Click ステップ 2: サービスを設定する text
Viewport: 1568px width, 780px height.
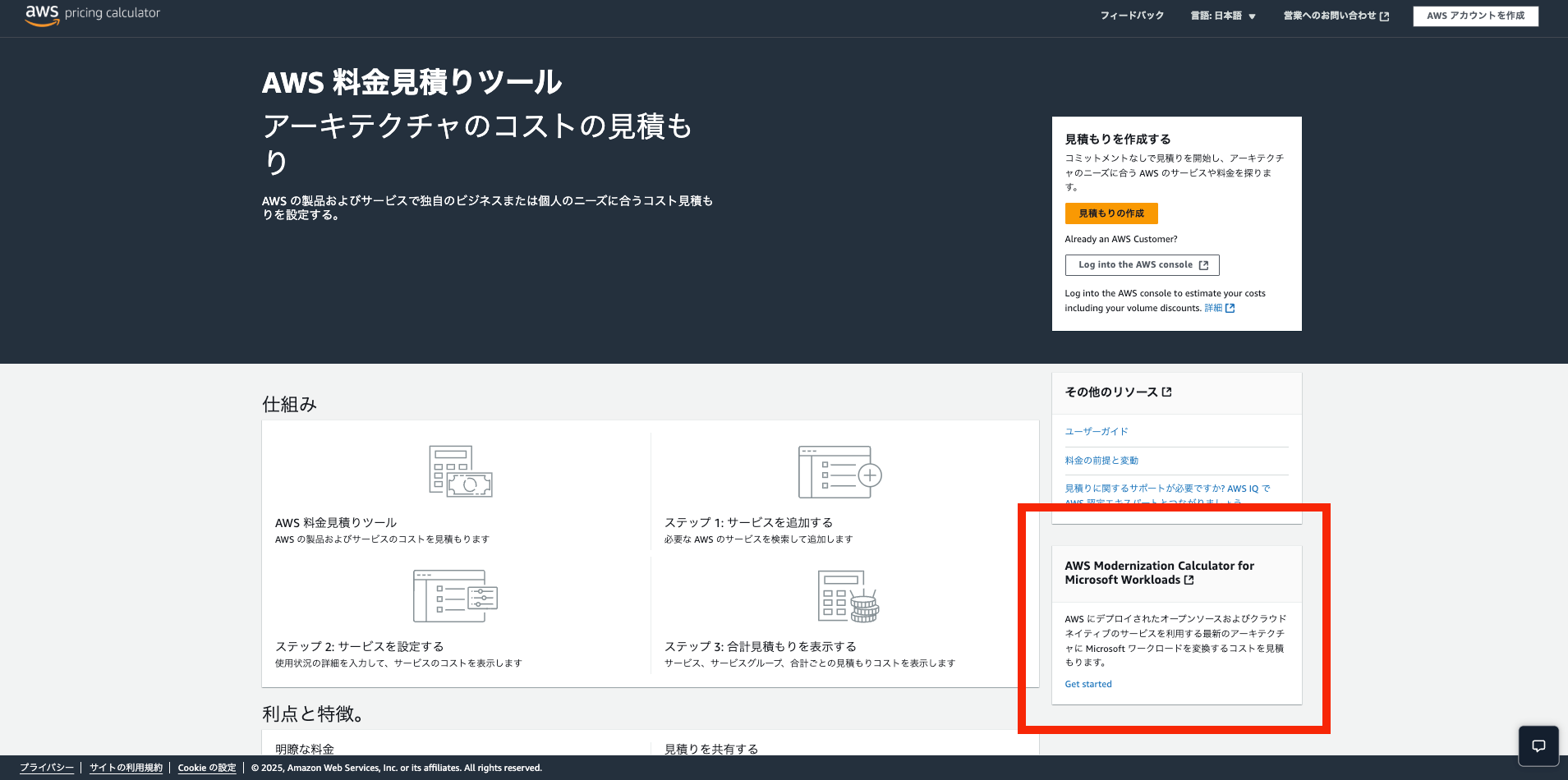point(360,646)
